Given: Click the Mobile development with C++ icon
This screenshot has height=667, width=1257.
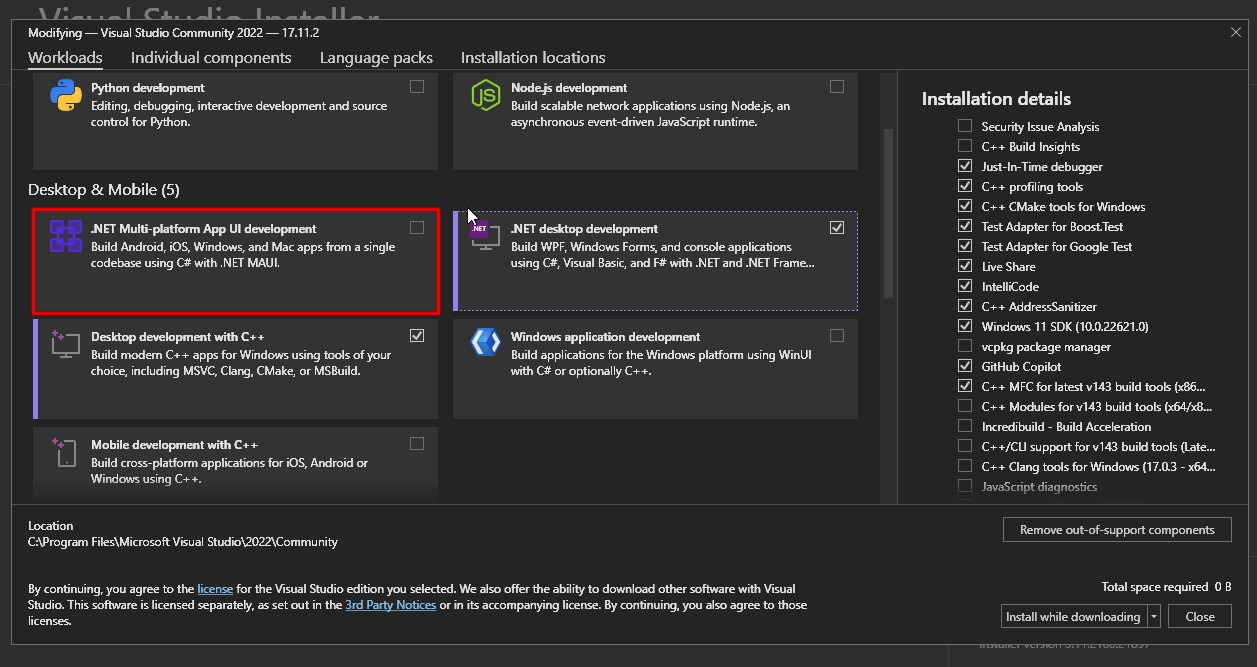Looking at the screenshot, I should click(66, 453).
